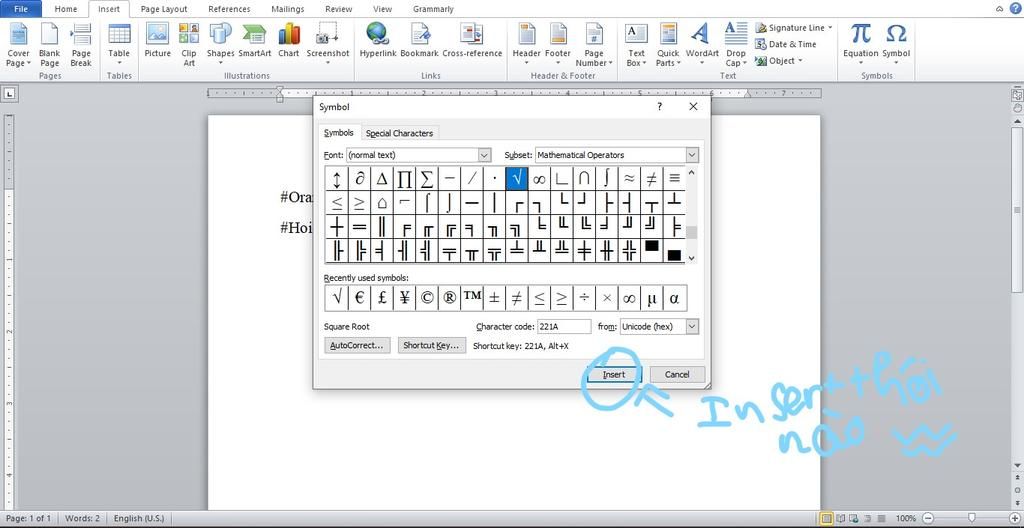1024x528 pixels.
Task: Open the Grammarly tab
Action: [433, 9]
